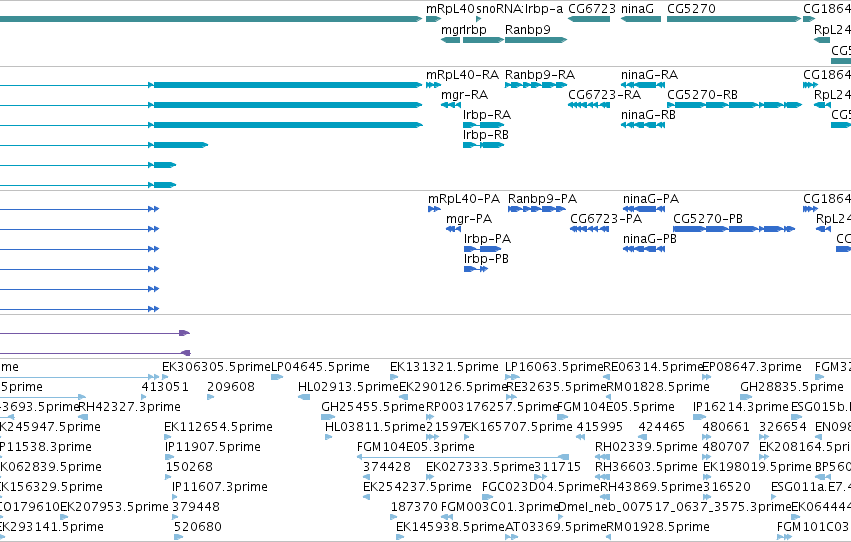This screenshot has width=851, height=542.
Task: Click the CG5270 gene arrow glyph
Action: [x=734, y=19]
